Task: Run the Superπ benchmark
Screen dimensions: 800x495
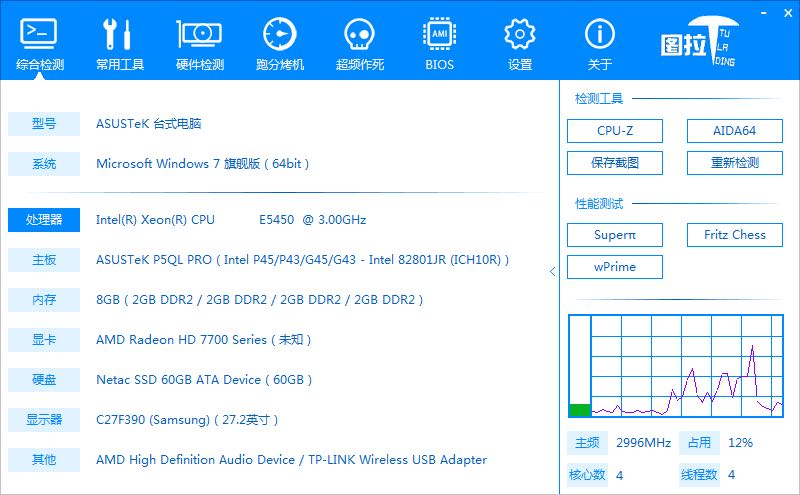Action: coord(615,235)
